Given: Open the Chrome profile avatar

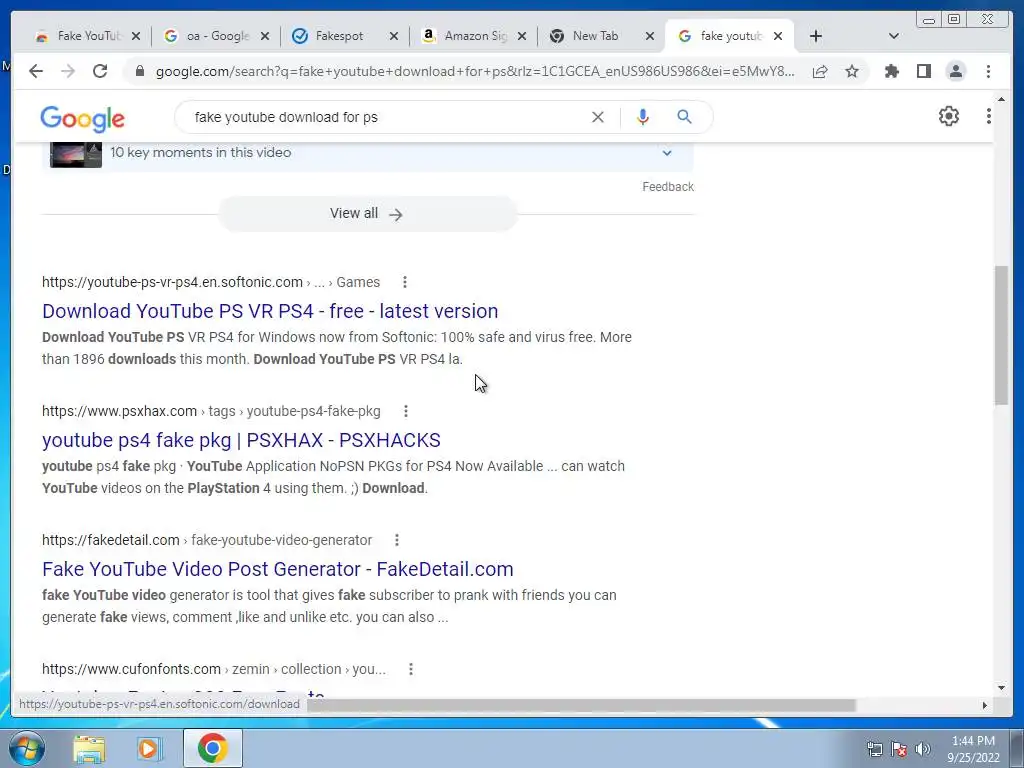Looking at the screenshot, I should pos(955,71).
